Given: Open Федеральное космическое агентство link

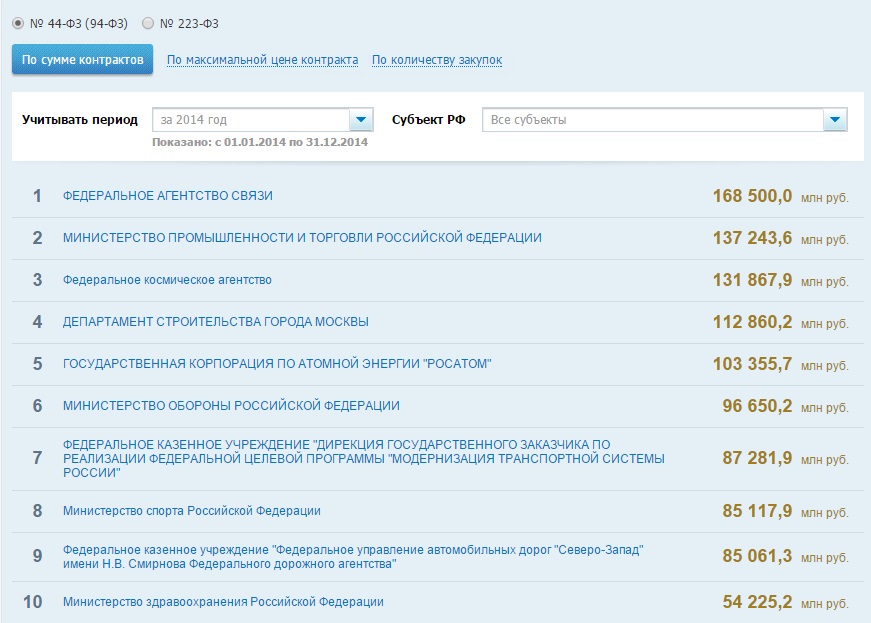Looking at the screenshot, I should click(167, 280).
